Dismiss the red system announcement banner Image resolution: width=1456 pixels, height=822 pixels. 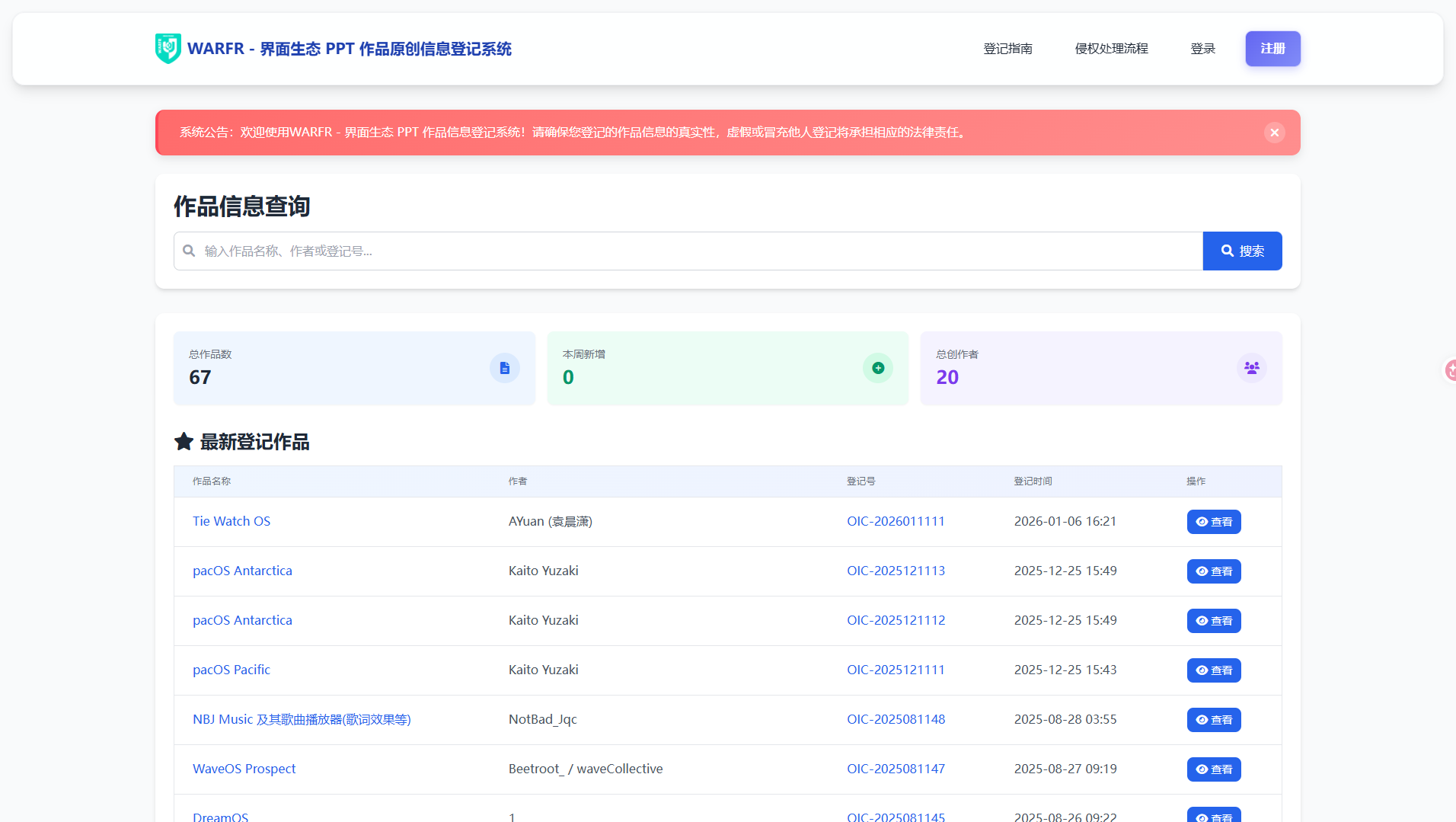coord(1274,133)
